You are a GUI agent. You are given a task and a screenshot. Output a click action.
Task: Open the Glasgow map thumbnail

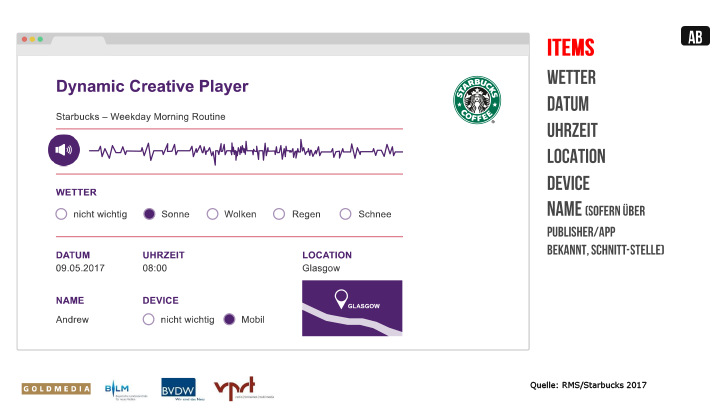352,308
